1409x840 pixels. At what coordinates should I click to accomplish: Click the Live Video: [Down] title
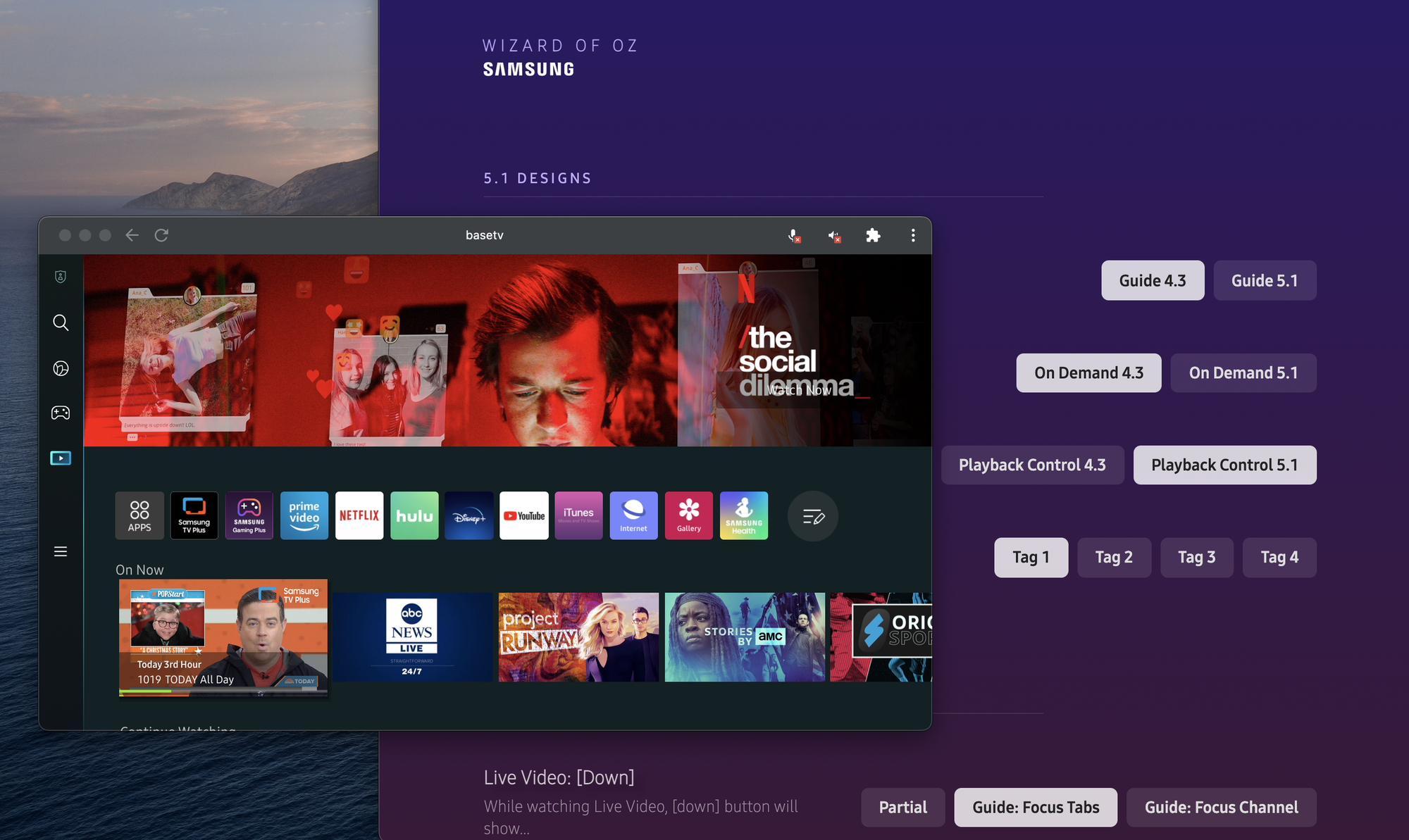[x=559, y=777]
